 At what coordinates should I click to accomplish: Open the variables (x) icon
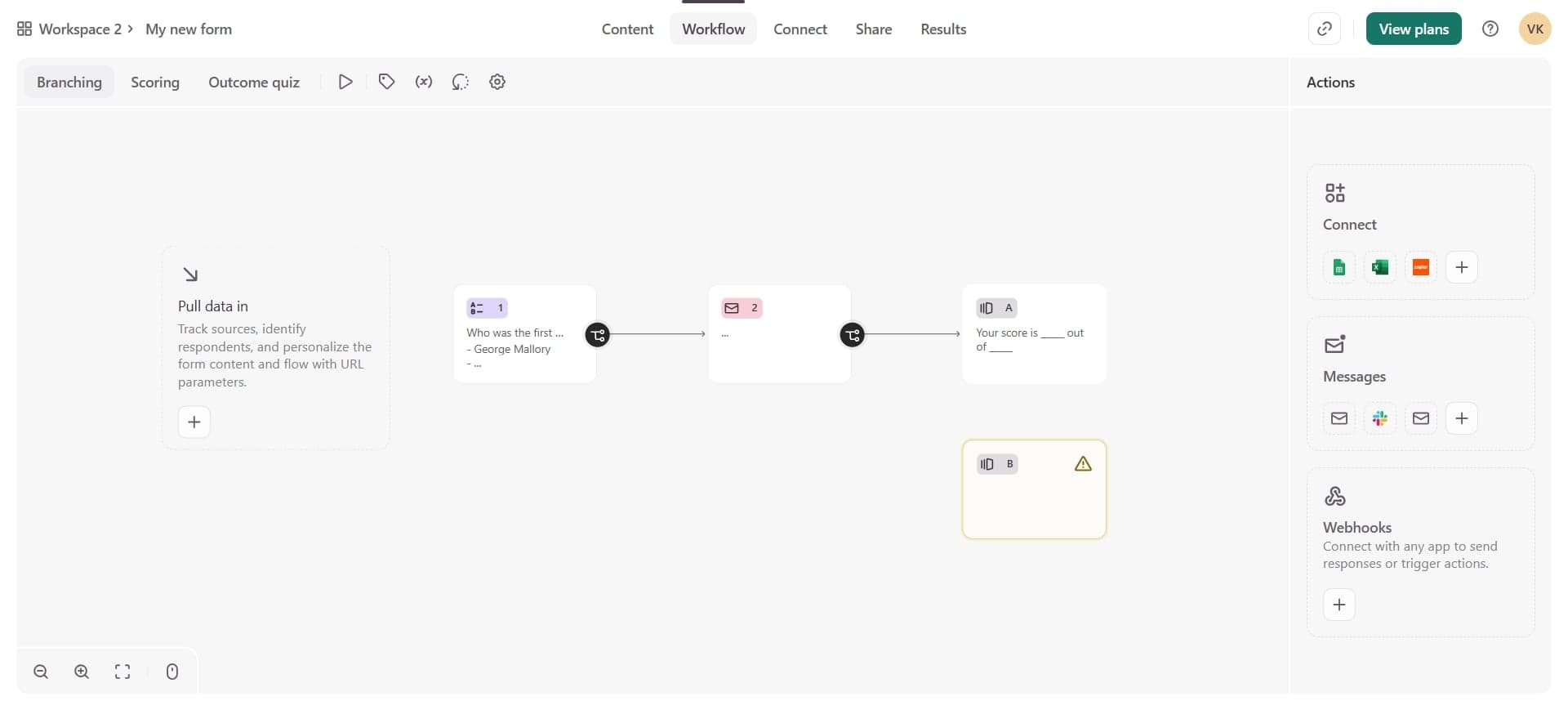423,82
